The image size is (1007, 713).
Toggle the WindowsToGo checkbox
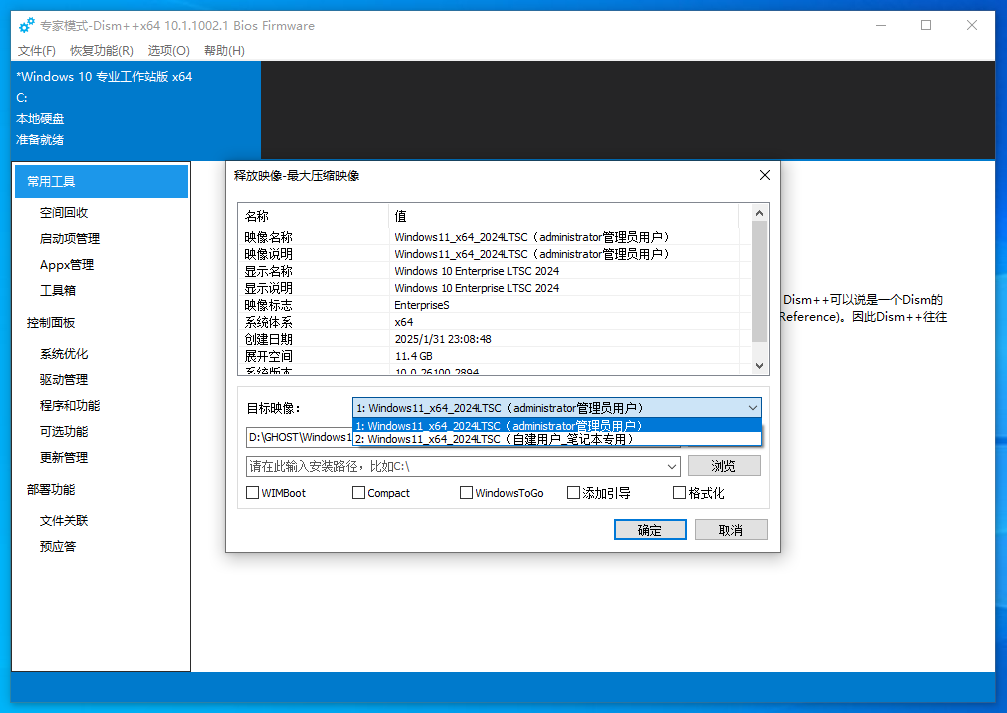coord(466,493)
